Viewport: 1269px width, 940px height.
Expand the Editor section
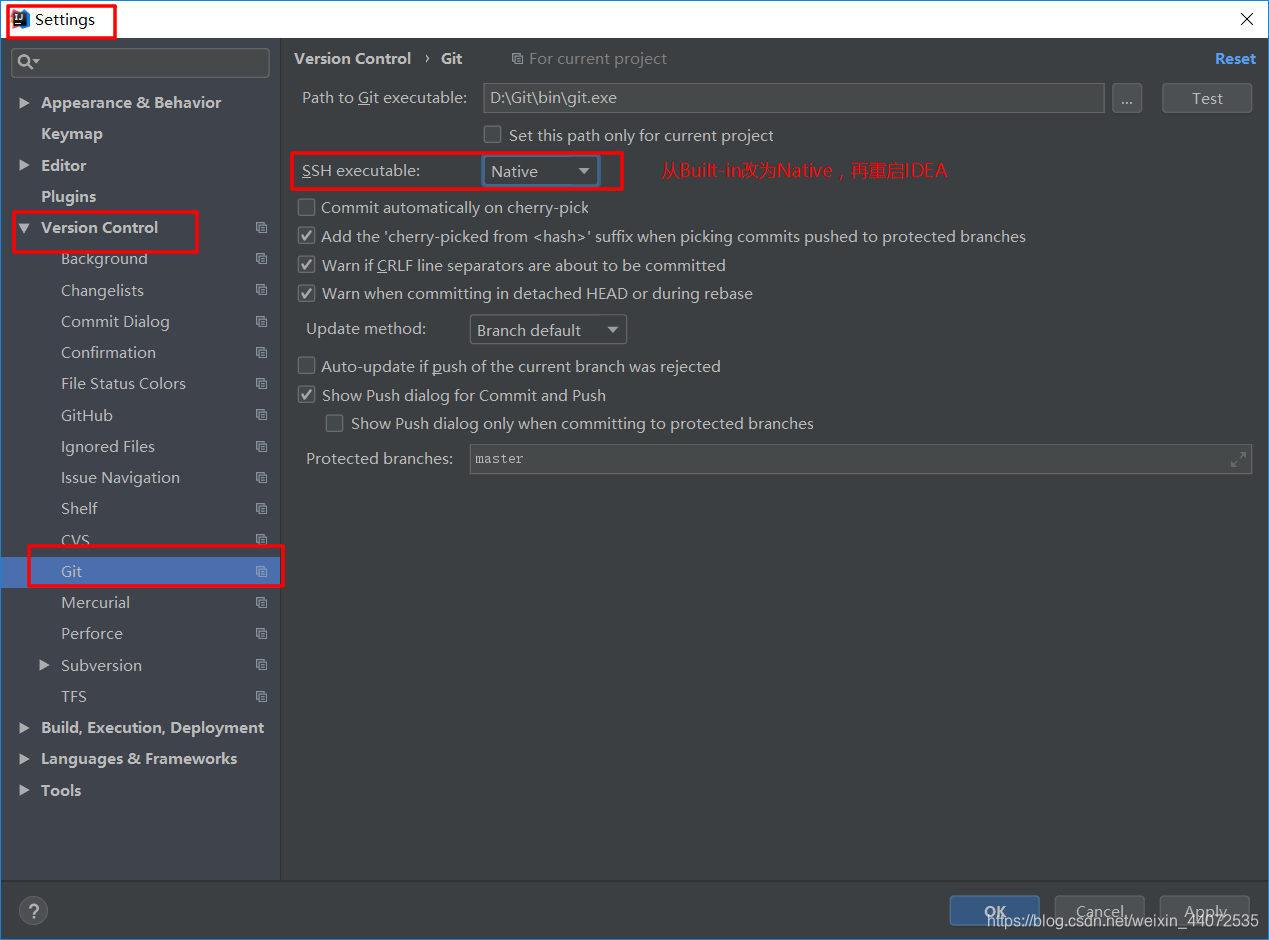24,165
